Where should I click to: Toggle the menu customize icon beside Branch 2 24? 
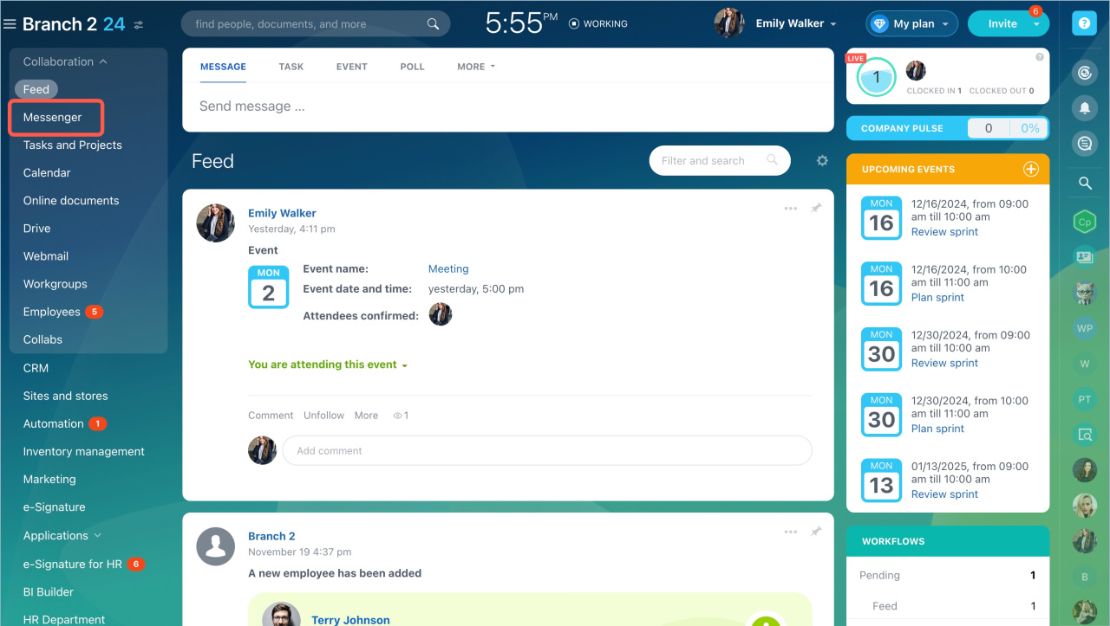point(139,25)
